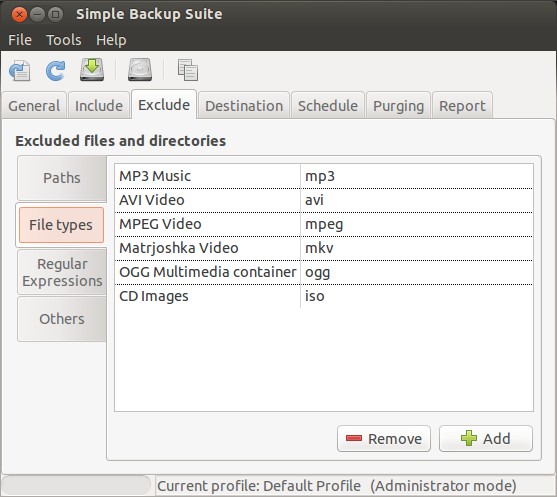Click the red minus Remove icon
557x497 pixels.
[x=354, y=438]
